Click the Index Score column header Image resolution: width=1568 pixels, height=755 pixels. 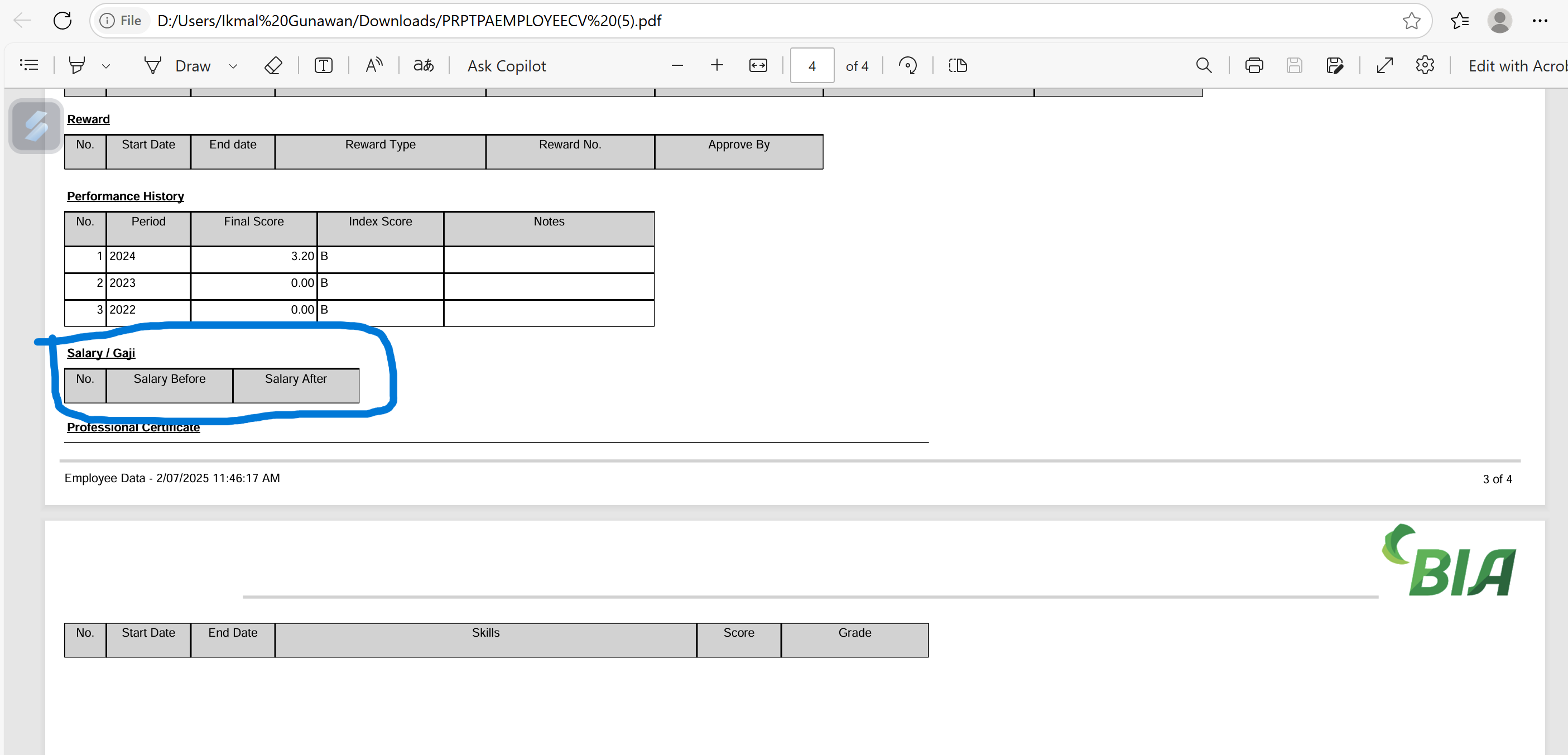(x=381, y=228)
